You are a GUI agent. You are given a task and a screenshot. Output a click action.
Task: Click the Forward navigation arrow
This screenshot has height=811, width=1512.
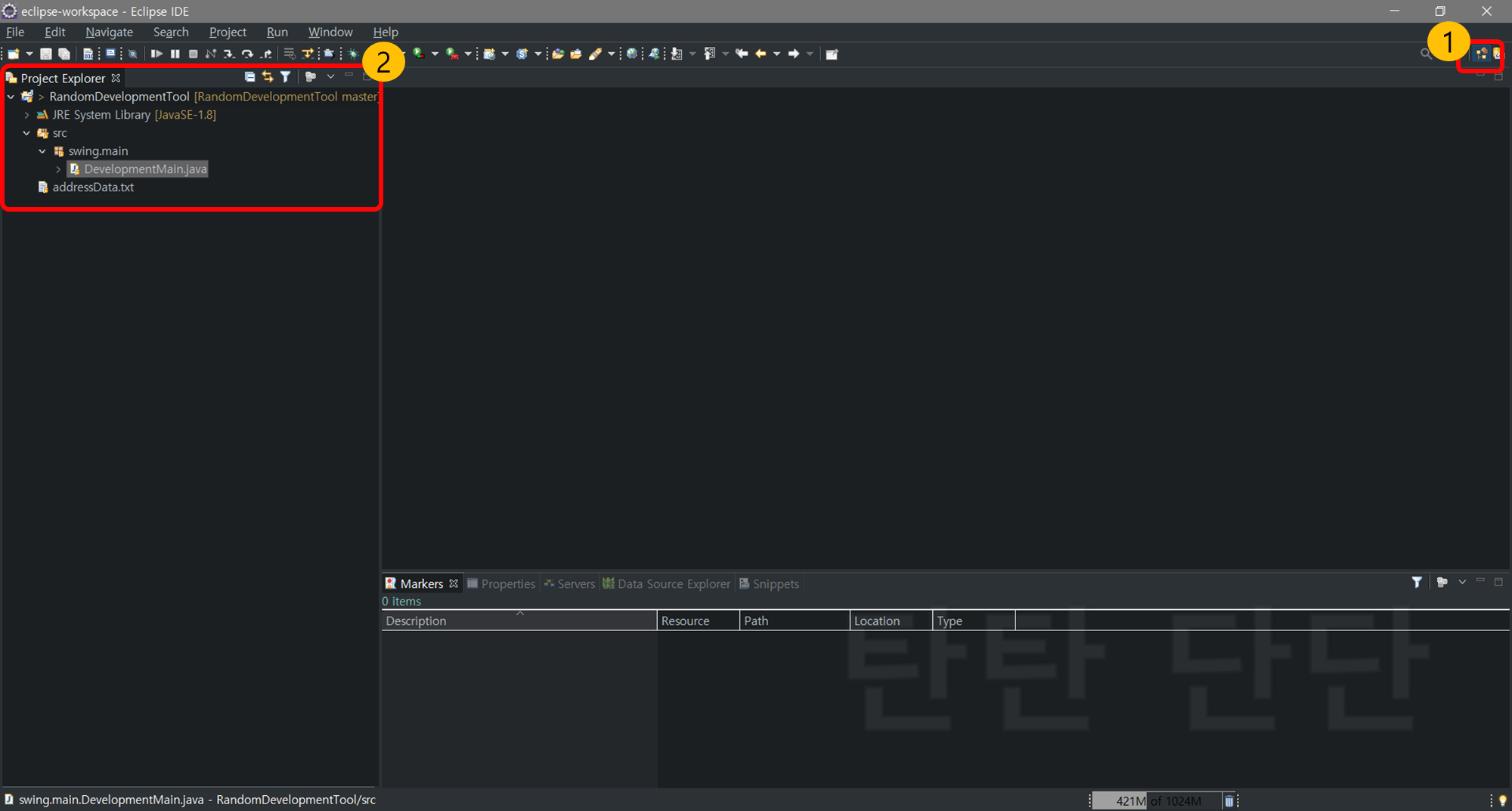coord(794,54)
